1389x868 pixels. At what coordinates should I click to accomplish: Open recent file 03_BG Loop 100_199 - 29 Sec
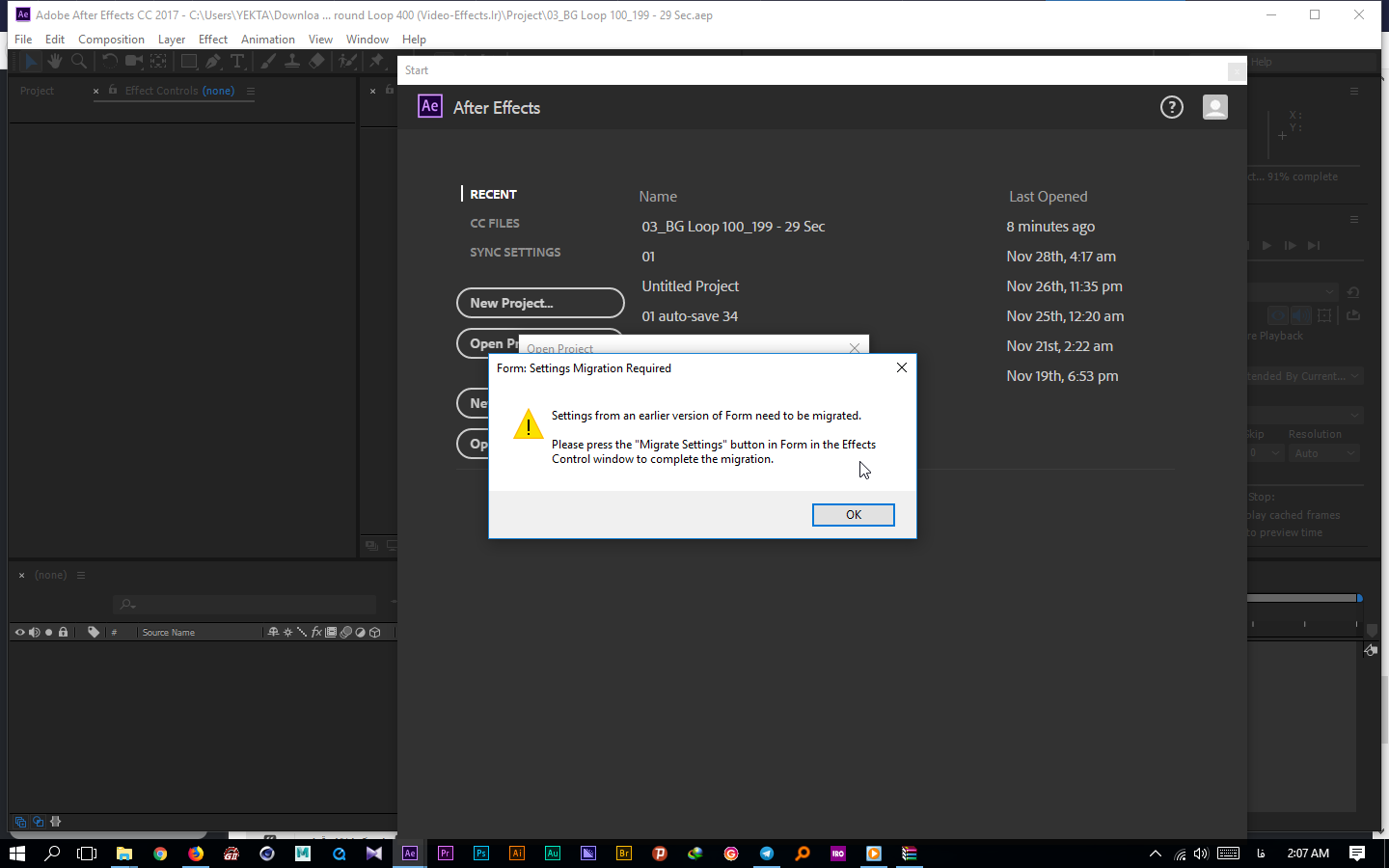(734, 227)
